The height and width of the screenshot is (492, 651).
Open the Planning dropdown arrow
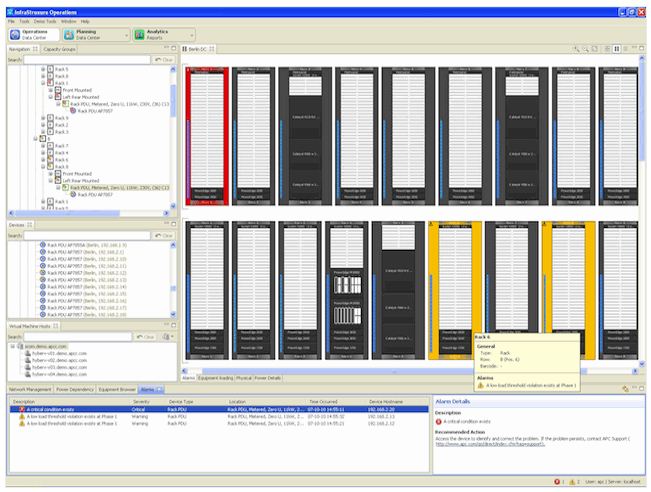[x=127, y=35]
